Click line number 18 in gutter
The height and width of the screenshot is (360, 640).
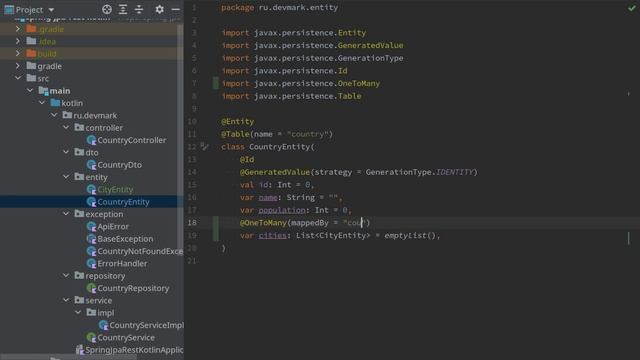click(192, 222)
